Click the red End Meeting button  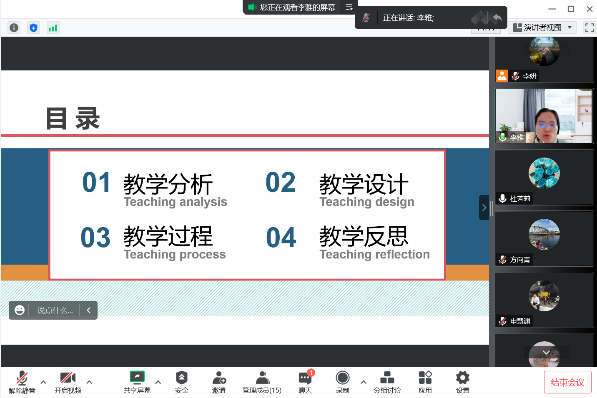[567, 382]
